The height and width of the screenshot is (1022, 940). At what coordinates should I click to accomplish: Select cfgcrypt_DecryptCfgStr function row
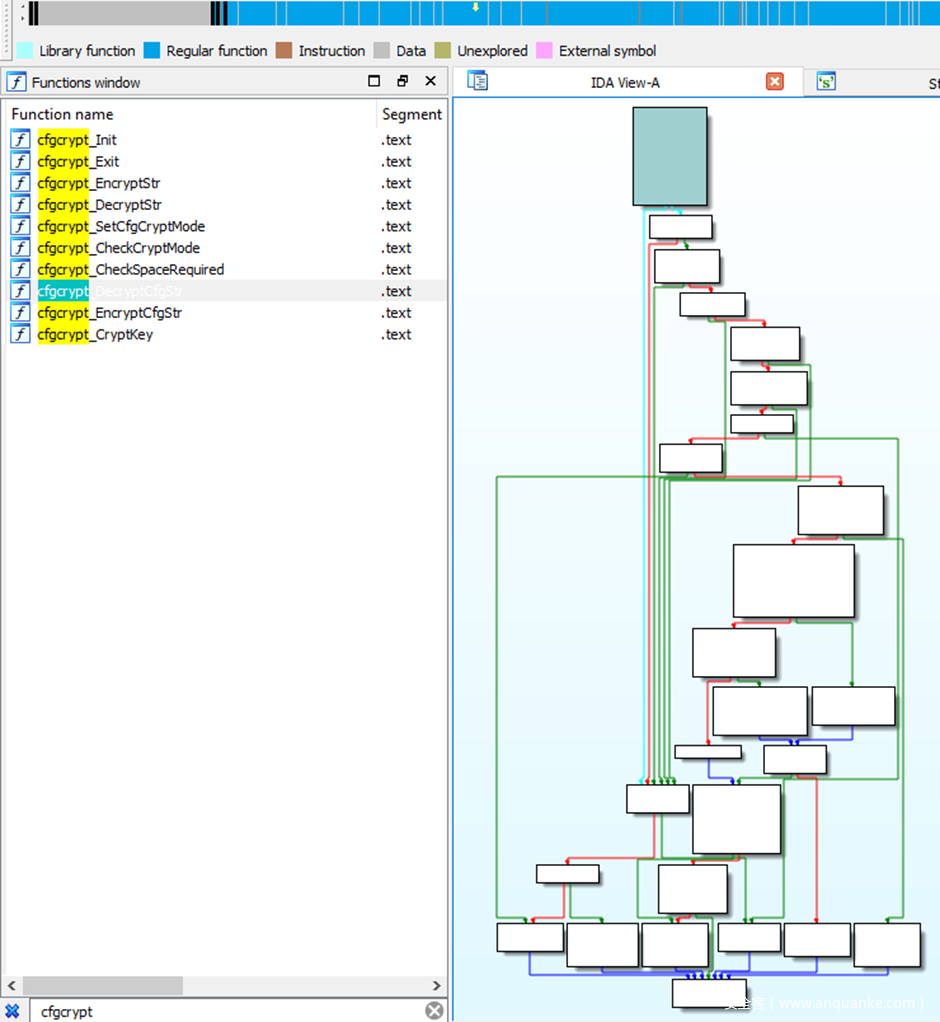(110, 291)
